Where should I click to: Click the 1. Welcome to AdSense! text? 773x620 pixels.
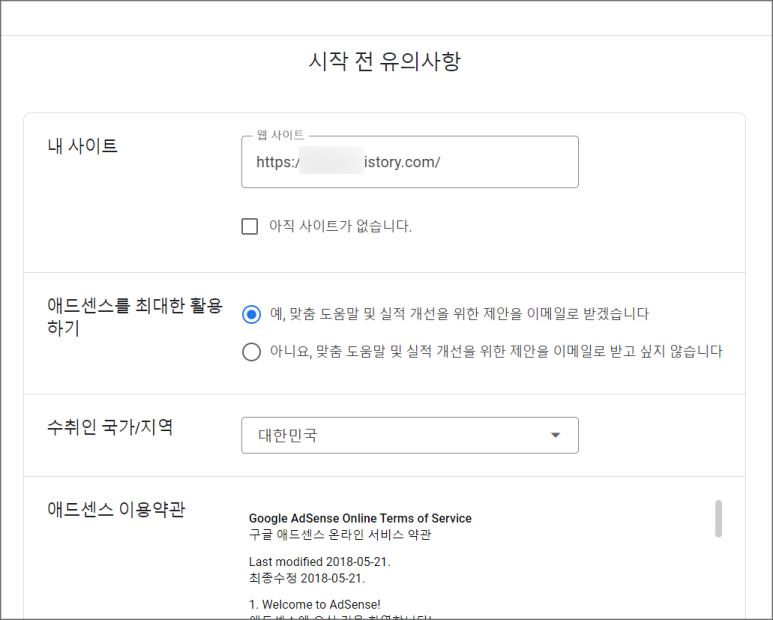(315, 604)
